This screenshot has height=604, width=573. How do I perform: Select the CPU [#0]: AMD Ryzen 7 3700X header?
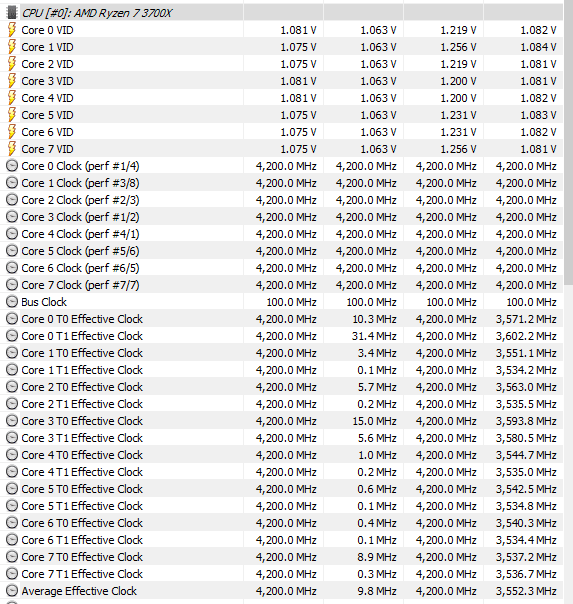tap(97, 13)
